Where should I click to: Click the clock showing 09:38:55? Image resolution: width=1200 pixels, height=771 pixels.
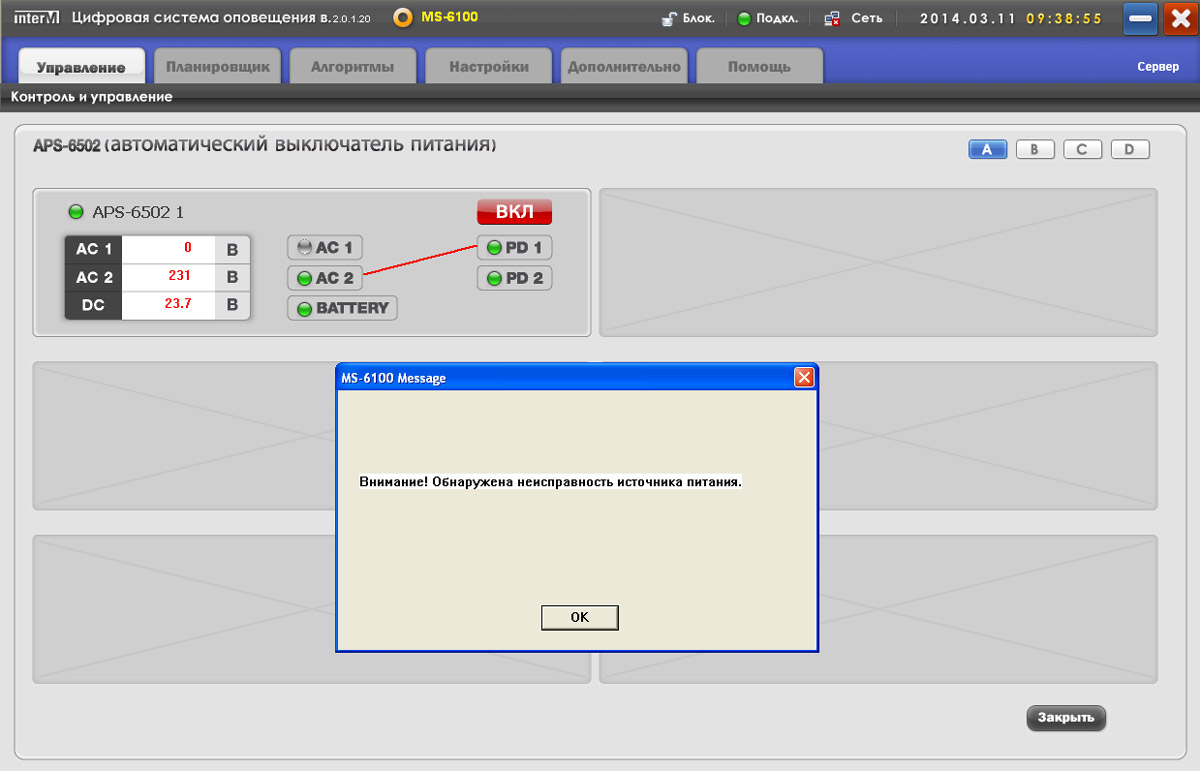click(x=1064, y=19)
